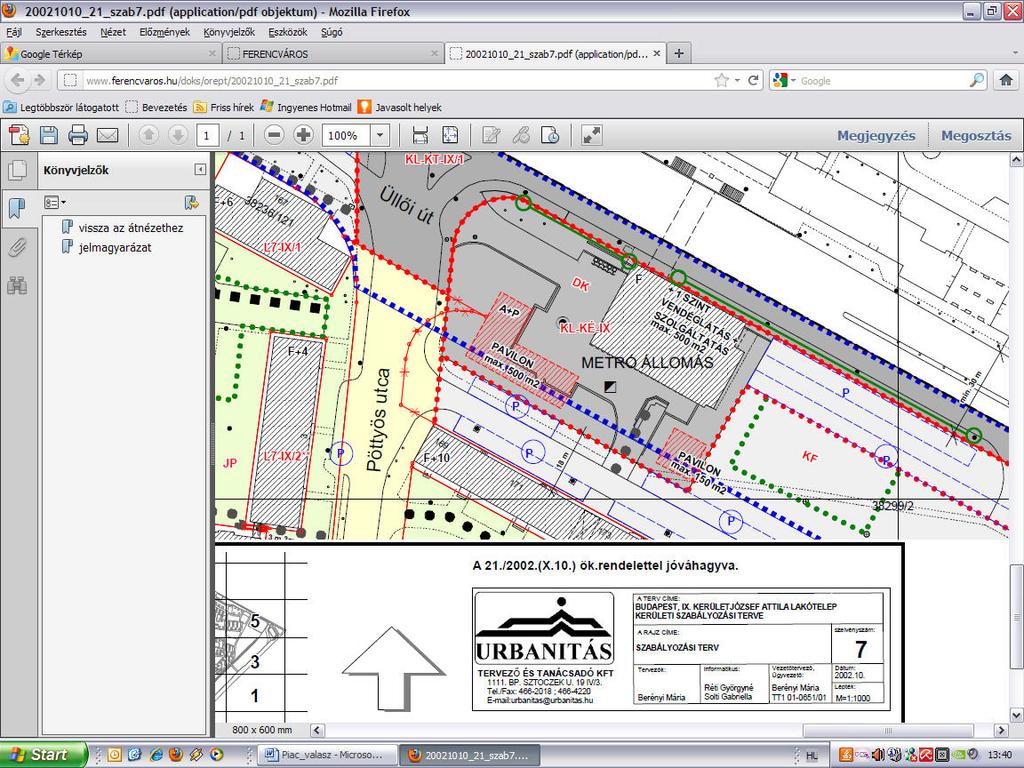Reload the page
Image resolution: width=1024 pixels, height=768 pixels.
pyautogui.click(x=753, y=80)
